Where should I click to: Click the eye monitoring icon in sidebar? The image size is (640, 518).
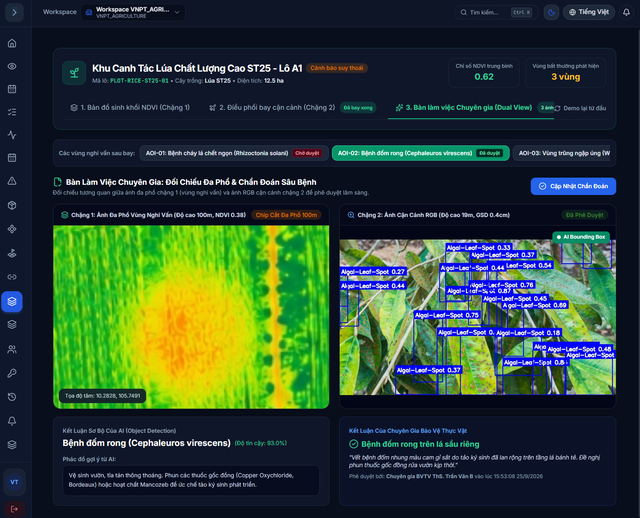pos(12,66)
